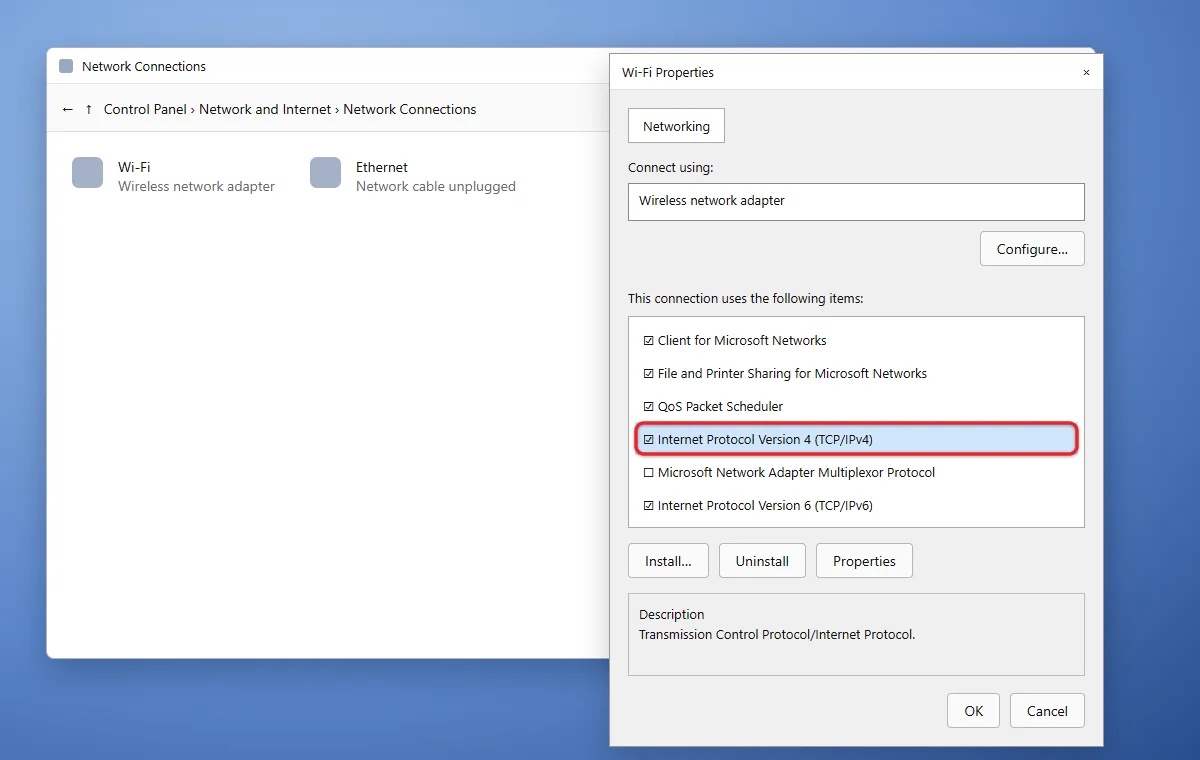Click the Wi-Fi Properties dialog title
The width and height of the screenshot is (1200, 760).
668,73
